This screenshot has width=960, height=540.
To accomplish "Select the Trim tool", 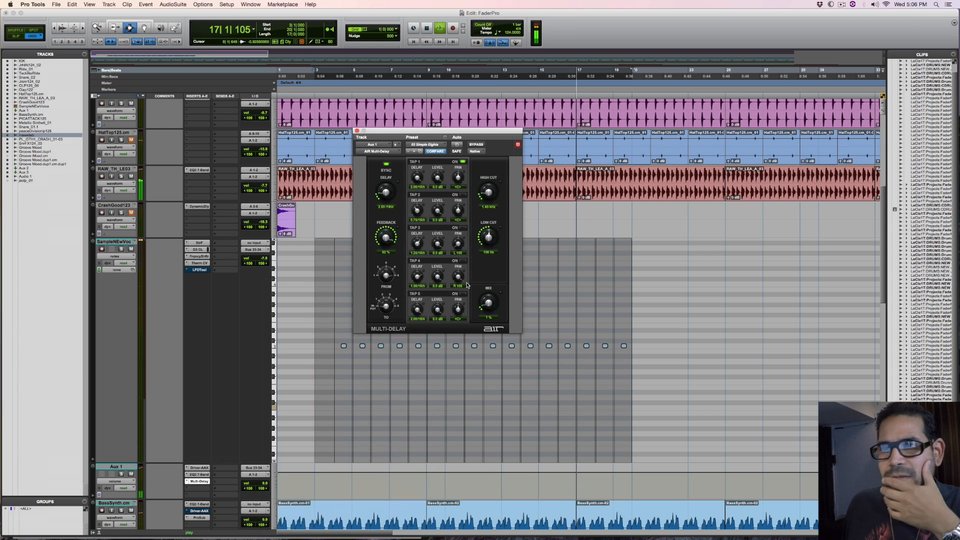I will [x=114, y=28].
